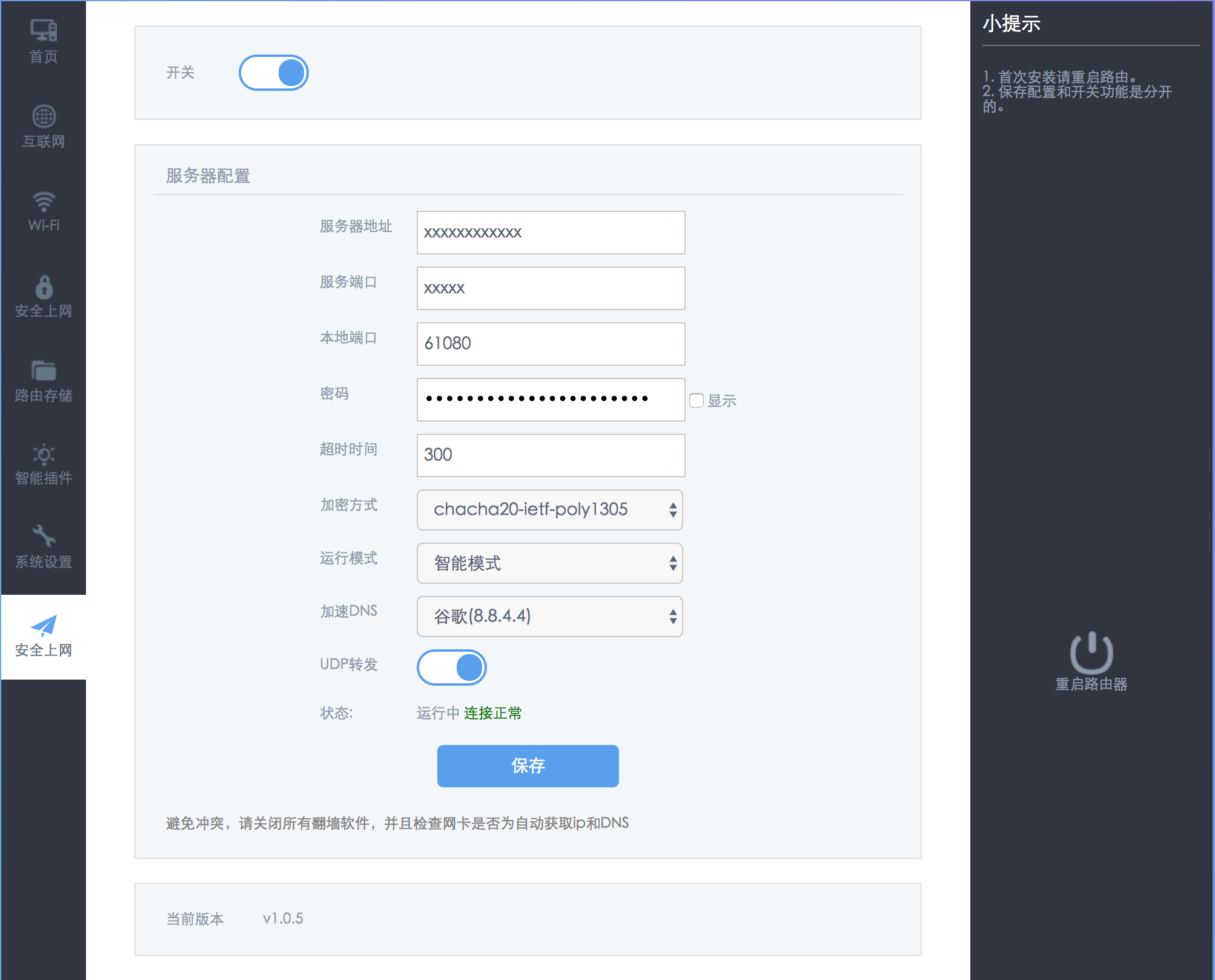
Task: Focus the 本地端口 field showing 61080
Action: (551, 344)
